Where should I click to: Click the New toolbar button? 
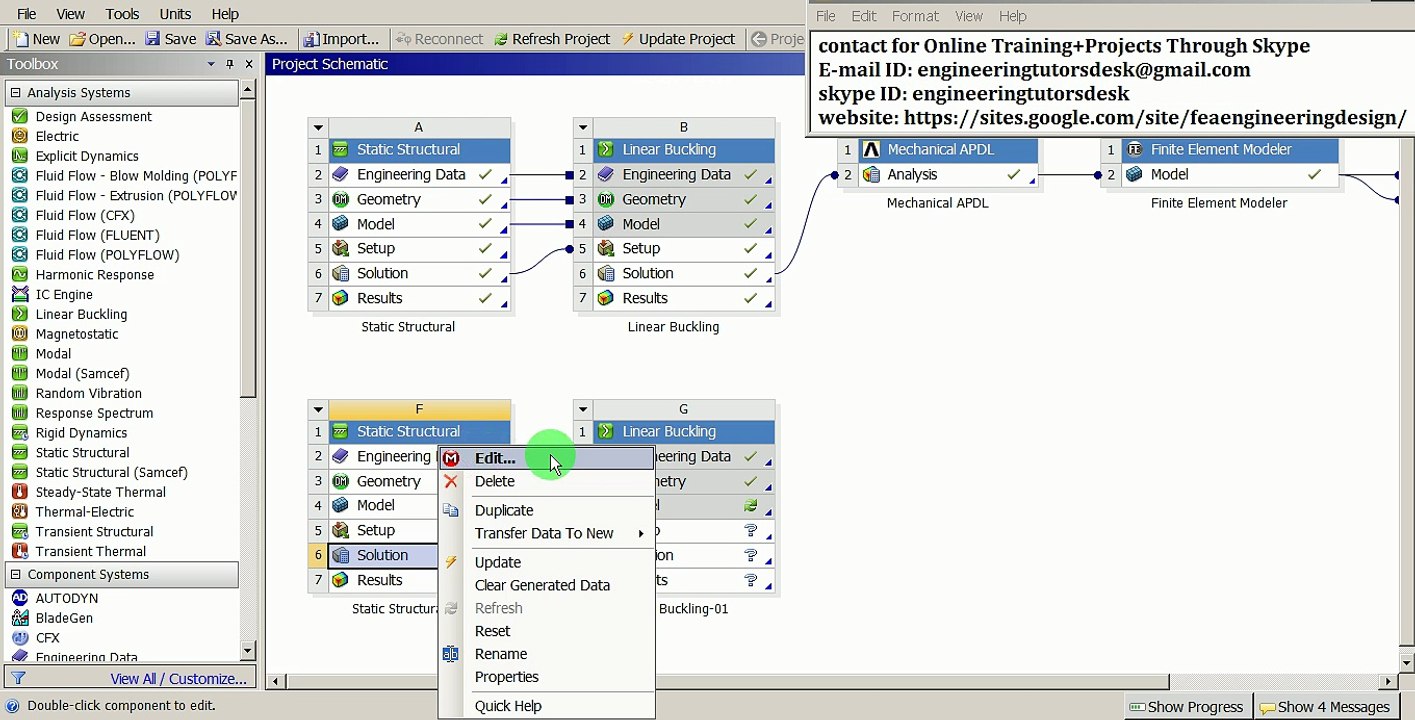tap(37, 39)
